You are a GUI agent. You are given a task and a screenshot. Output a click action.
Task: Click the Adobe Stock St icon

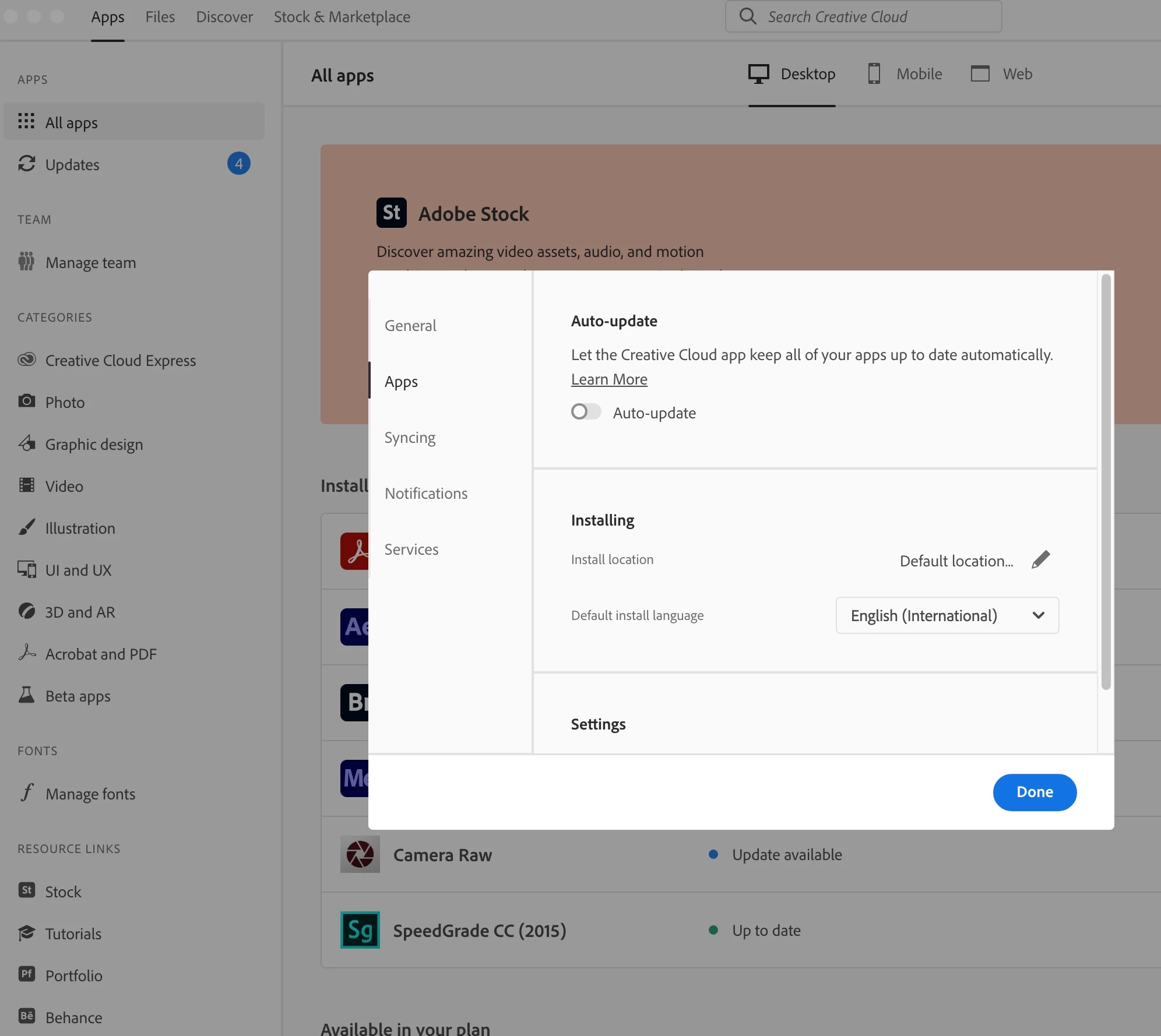pos(391,213)
